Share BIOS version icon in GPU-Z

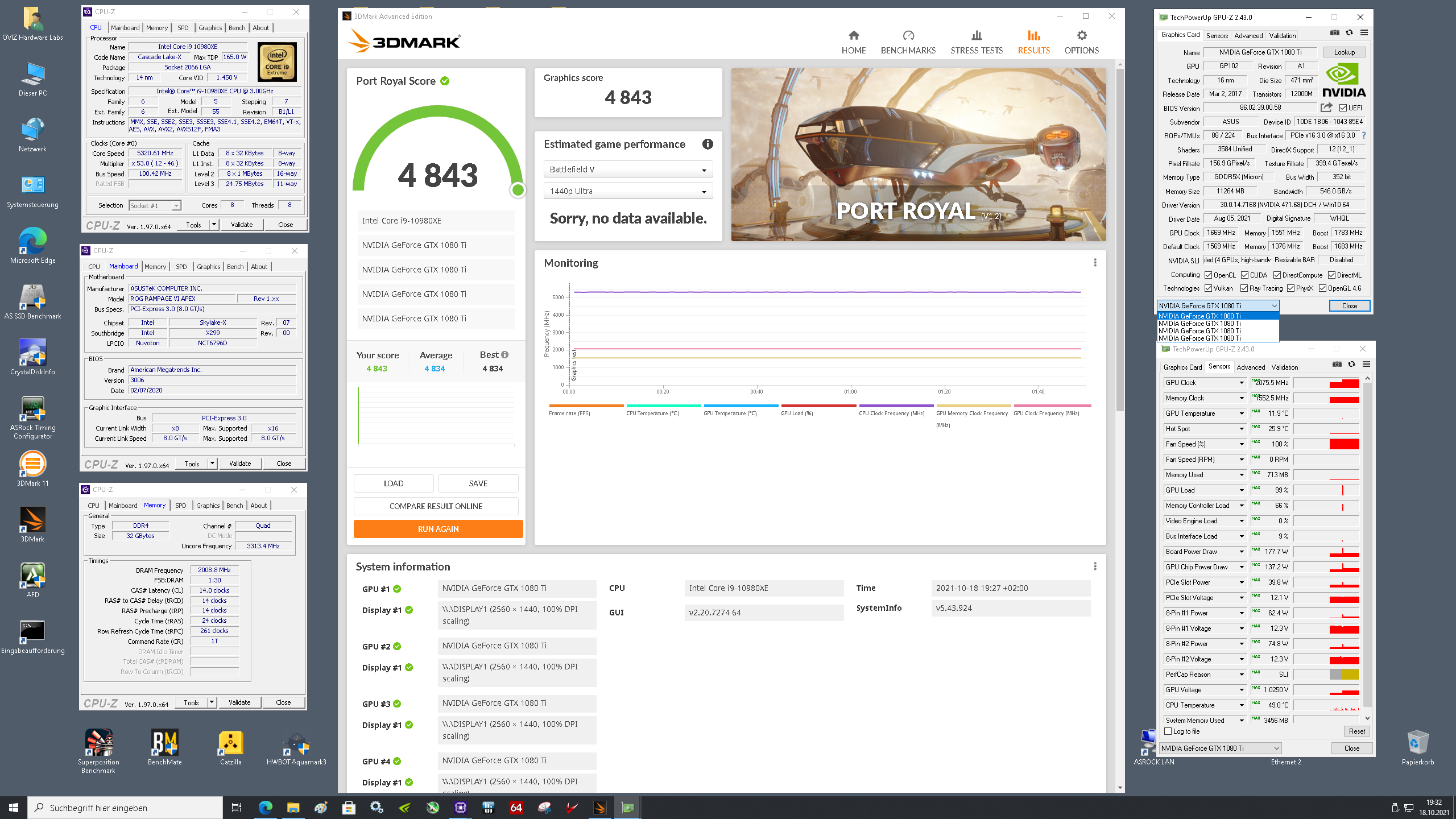click(1326, 107)
